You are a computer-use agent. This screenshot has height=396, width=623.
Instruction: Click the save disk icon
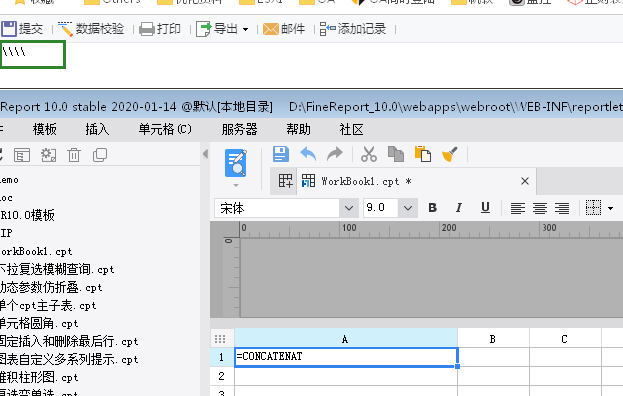coord(281,154)
